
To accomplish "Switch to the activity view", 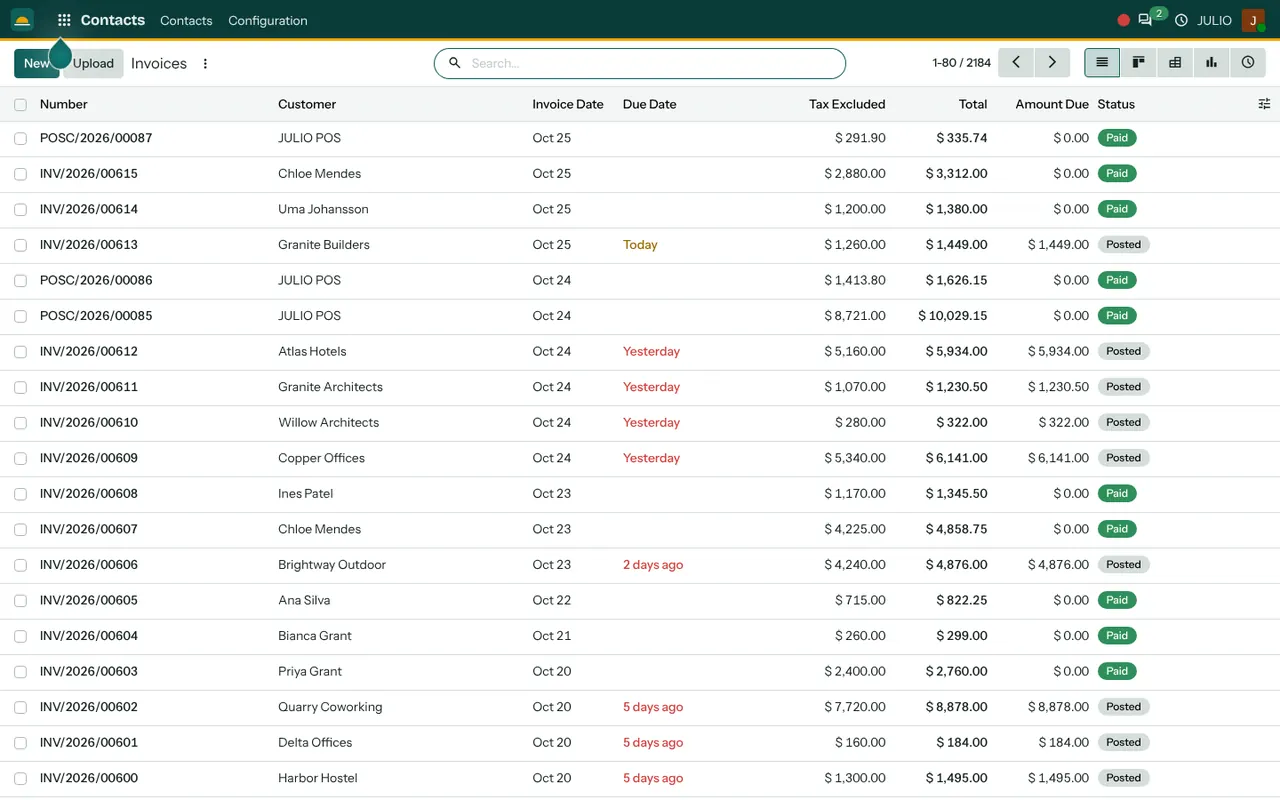I will pyautogui.click(x=1248, y=63).
